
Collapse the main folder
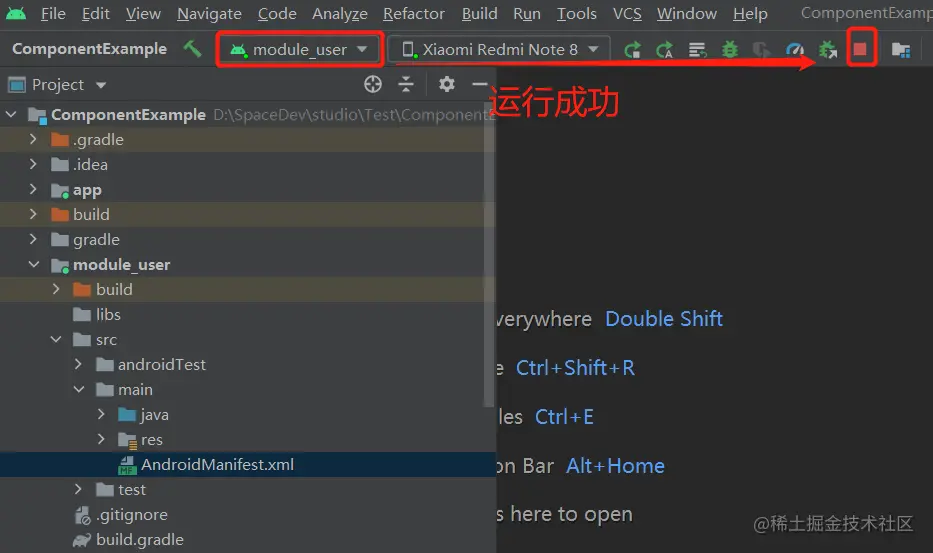[x=79, y=389]
